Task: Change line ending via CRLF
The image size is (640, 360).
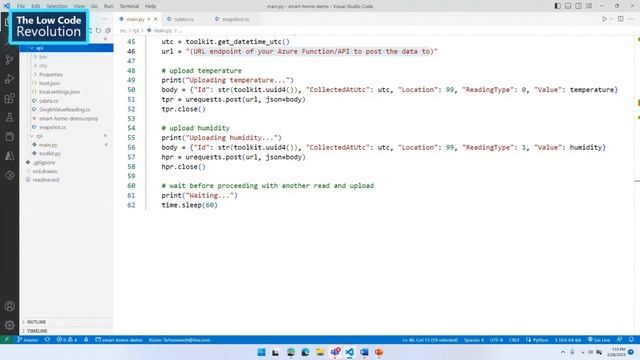Action: pyautogui.click(x=514, y=340)
